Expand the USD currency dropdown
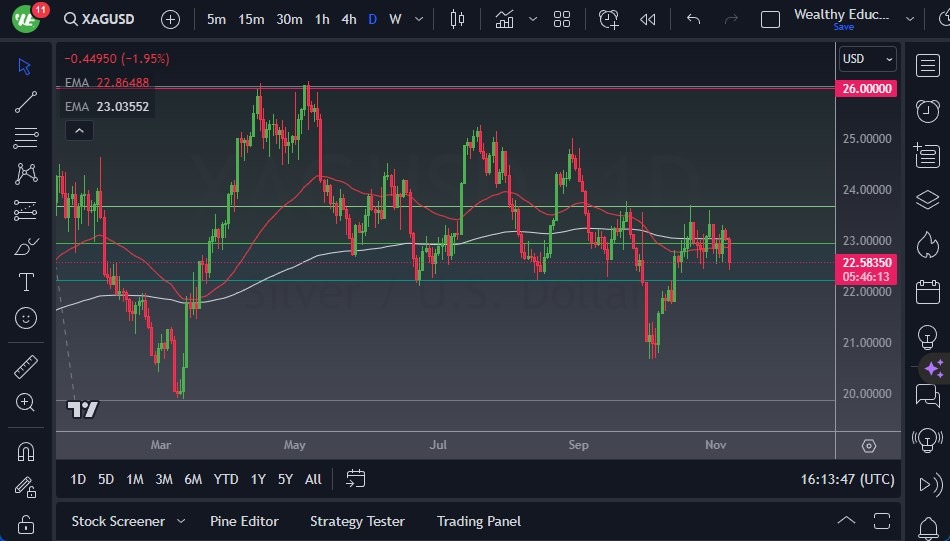Image resolution: width=950 pixels, height=541 pixels. coord(866,59)
